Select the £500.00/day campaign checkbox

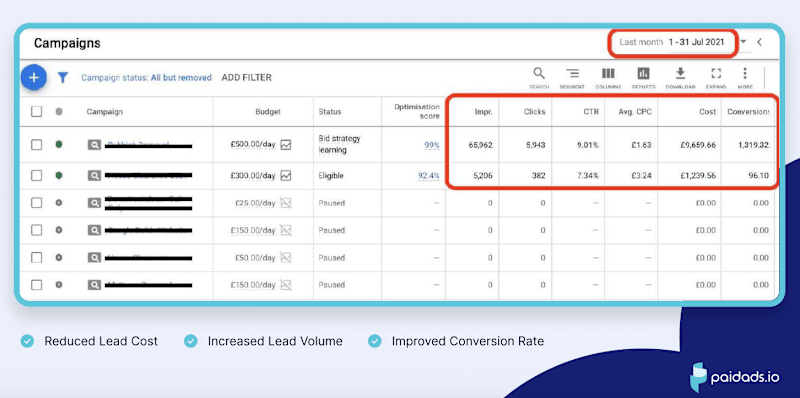(x=37, y=145)
